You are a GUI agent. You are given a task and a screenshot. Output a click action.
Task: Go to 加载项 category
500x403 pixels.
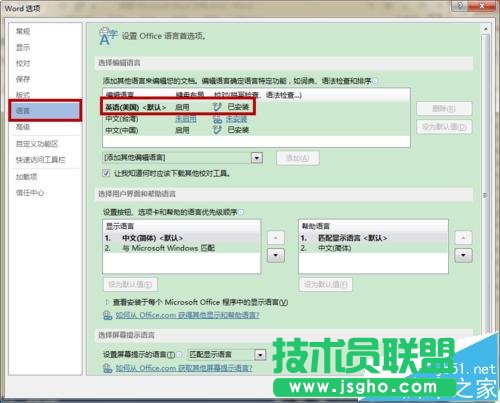(x=26, y=177)
